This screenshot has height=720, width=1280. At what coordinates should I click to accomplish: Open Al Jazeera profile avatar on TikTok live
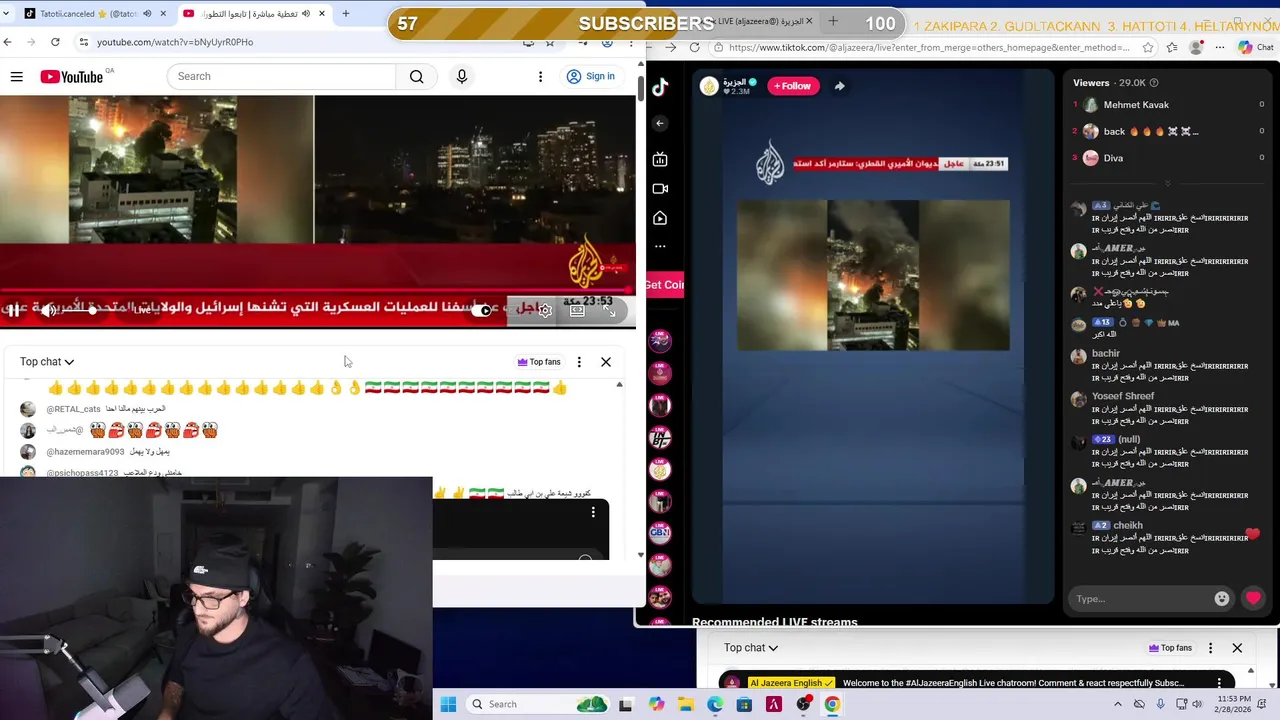[x=709, y=86]
